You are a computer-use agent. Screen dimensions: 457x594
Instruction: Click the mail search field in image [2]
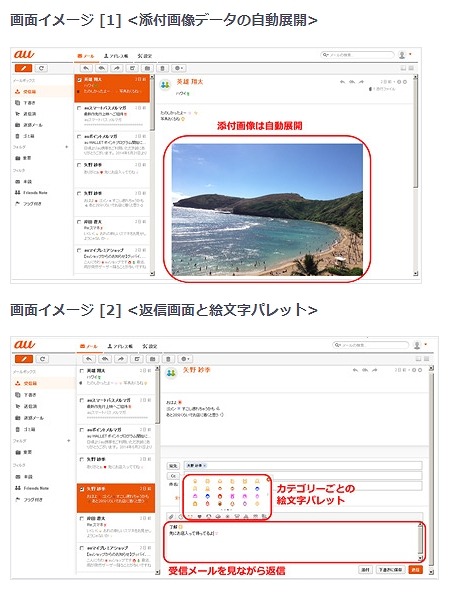[x=371, y=345]
